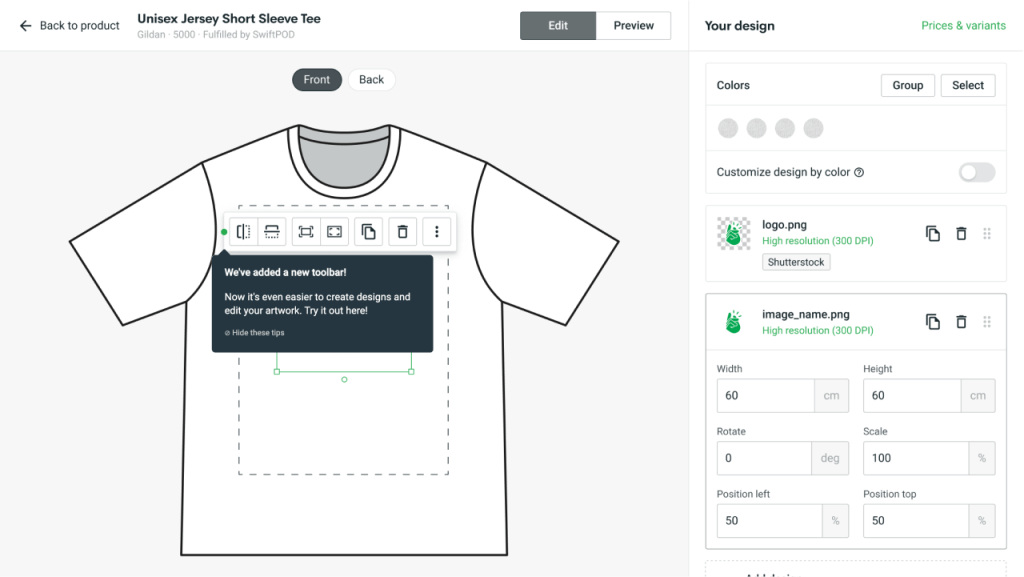Click fill print area tool in toolbar
The height and width of the screenshot is (577, 1024).
point(334,232)
